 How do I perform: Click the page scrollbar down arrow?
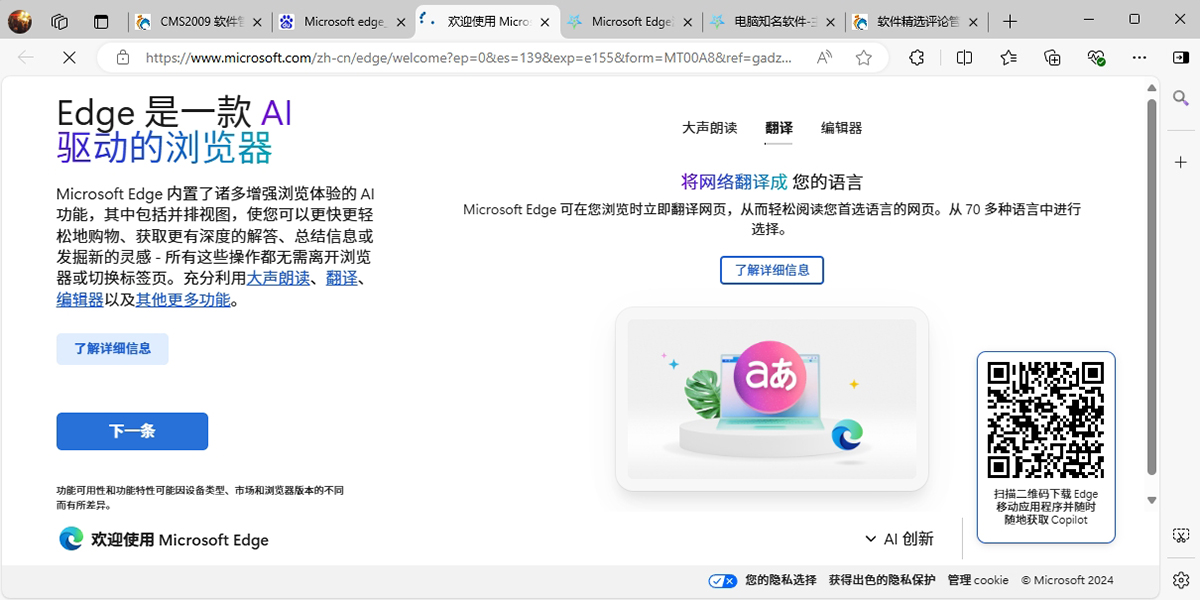tap(1151, 499)
